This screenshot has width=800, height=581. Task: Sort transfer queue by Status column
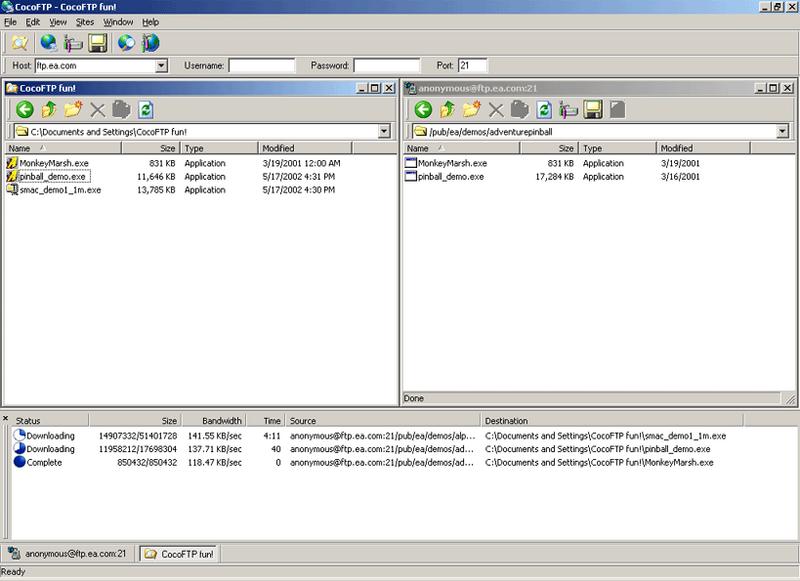pos(50,421)
